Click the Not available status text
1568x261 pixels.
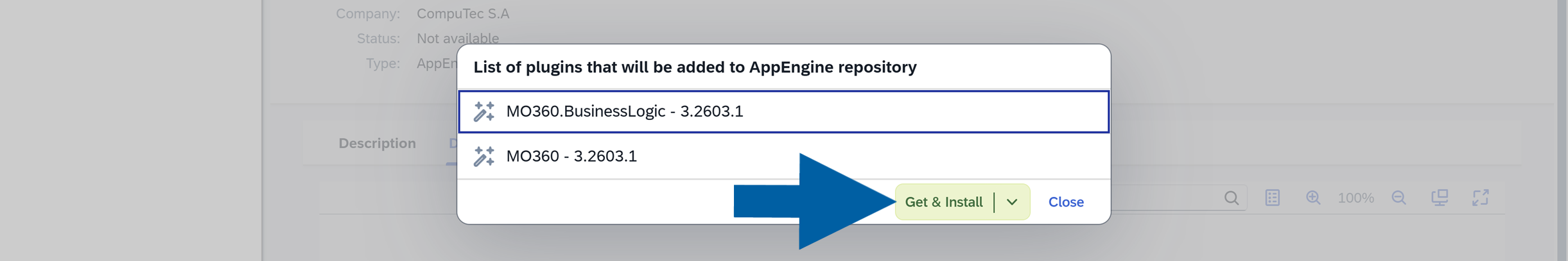458,38
